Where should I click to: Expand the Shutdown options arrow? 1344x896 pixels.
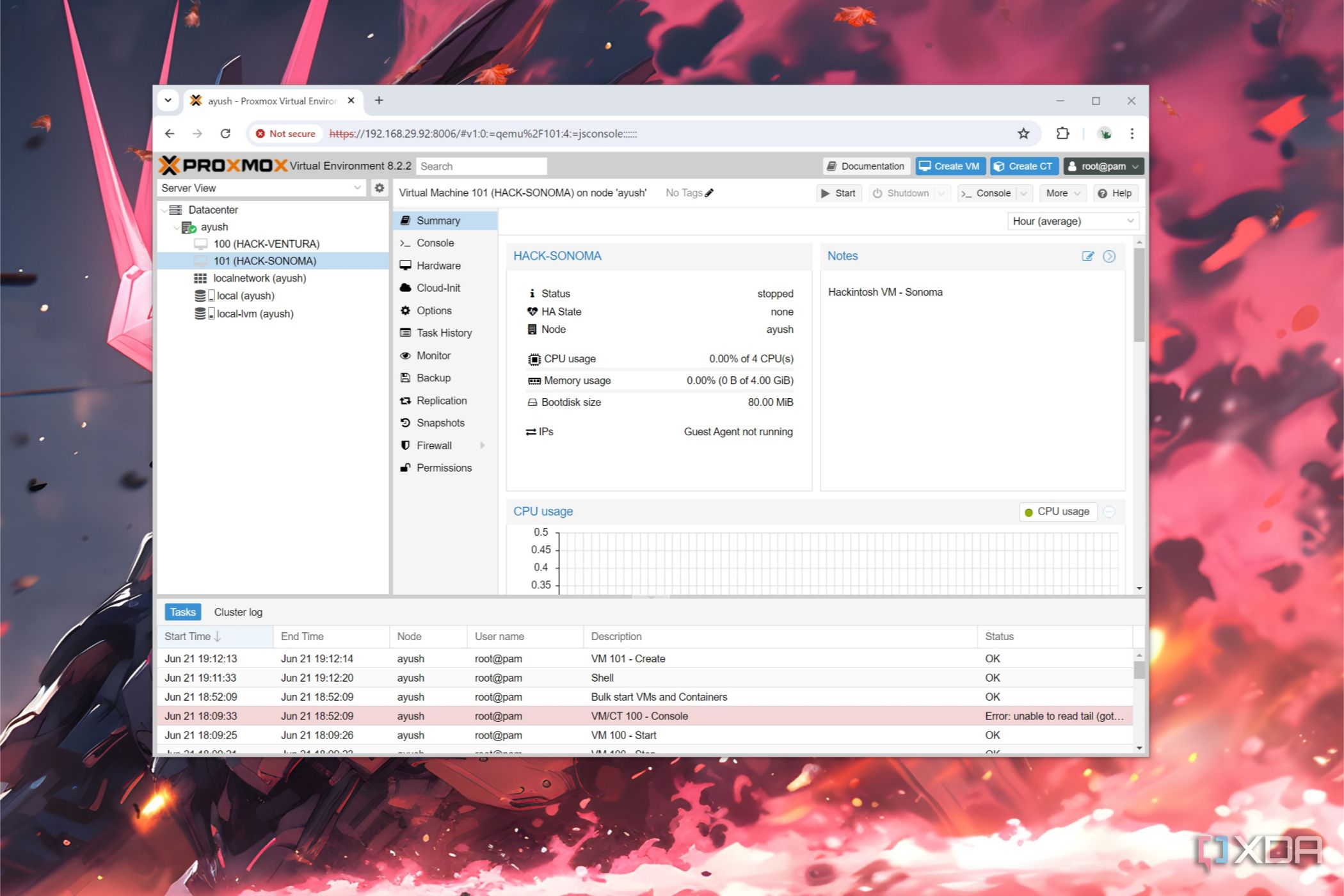coord(941,193)
